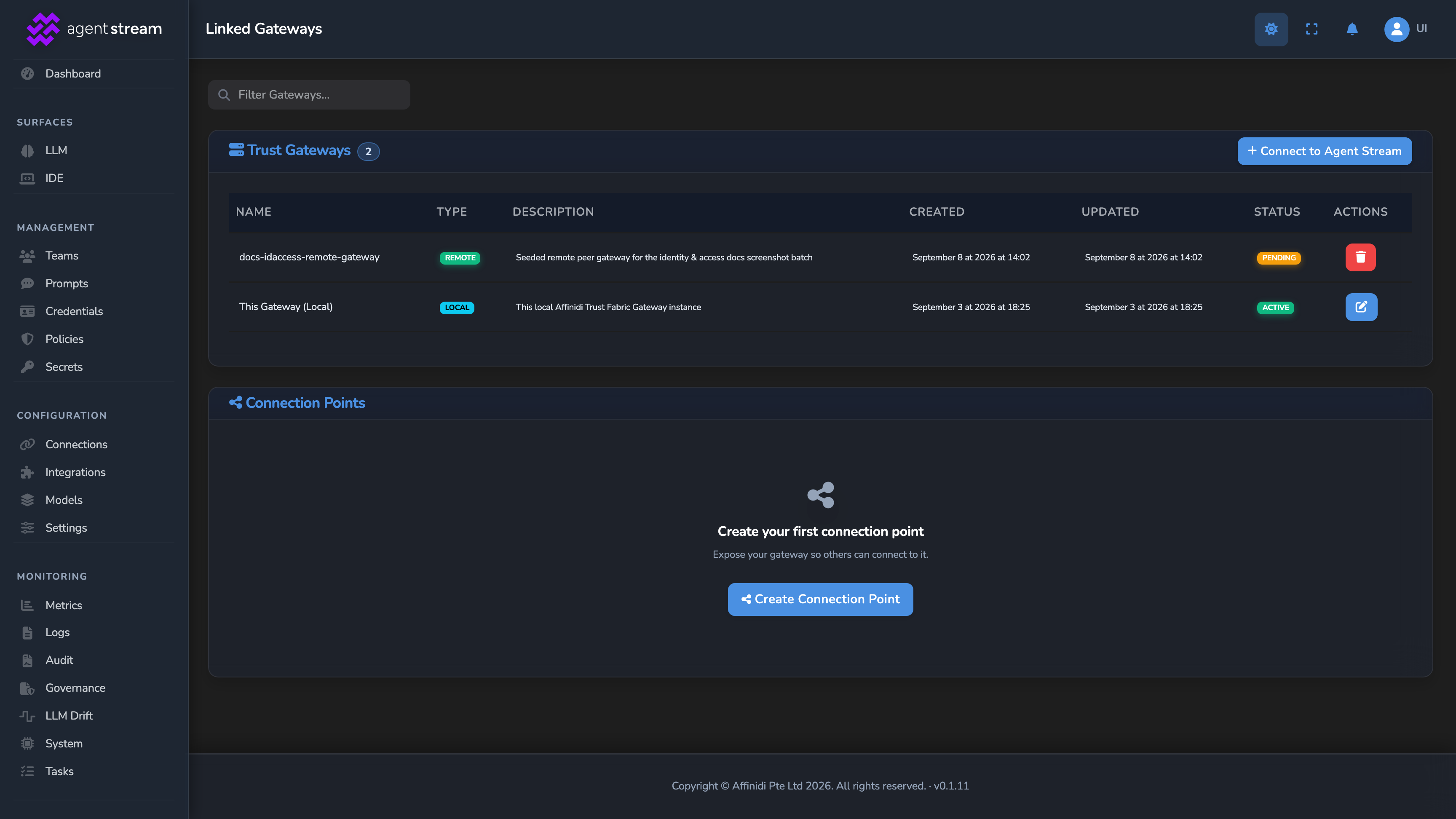Delete the docs-idaccess-remote-gateway row

(1360, 257)
